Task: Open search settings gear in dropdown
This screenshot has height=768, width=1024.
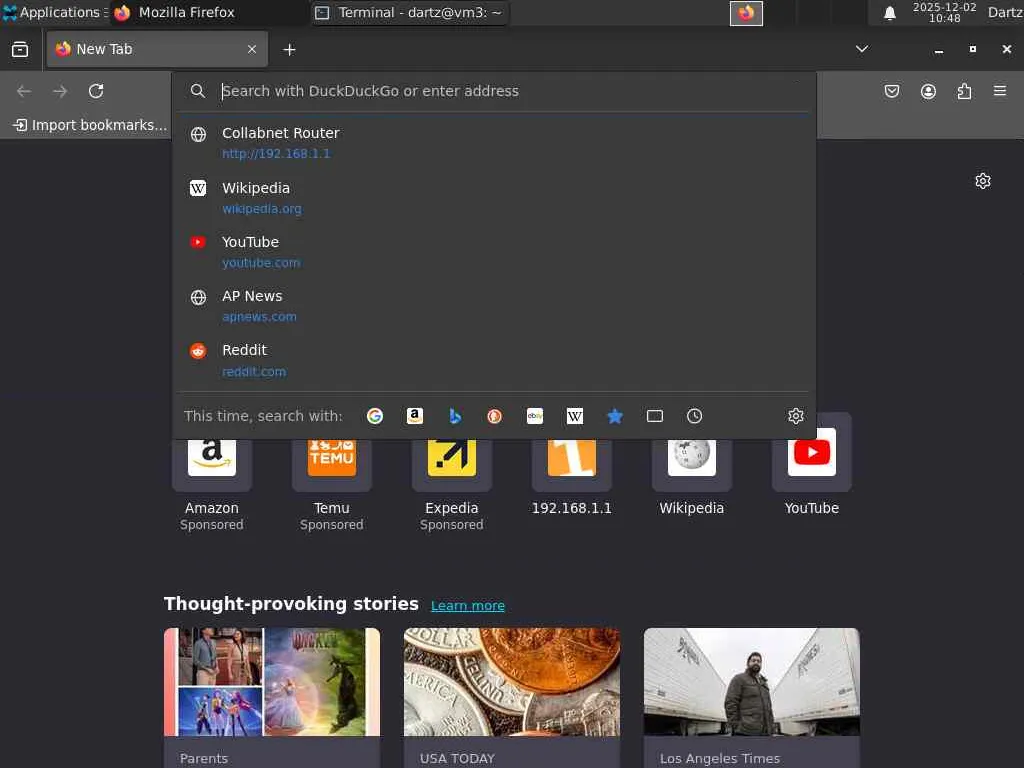Action: tap(795, 416)
